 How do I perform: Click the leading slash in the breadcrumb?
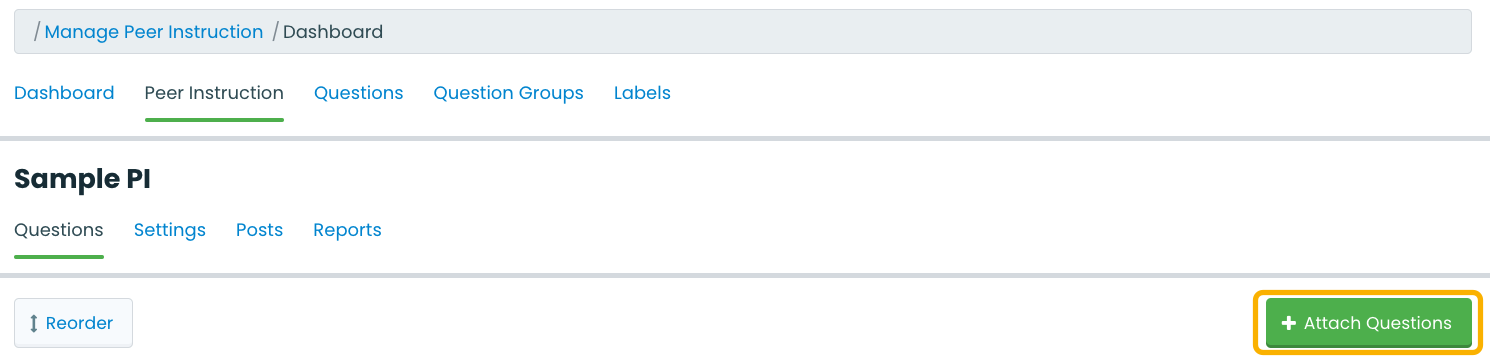pos(37,32)
